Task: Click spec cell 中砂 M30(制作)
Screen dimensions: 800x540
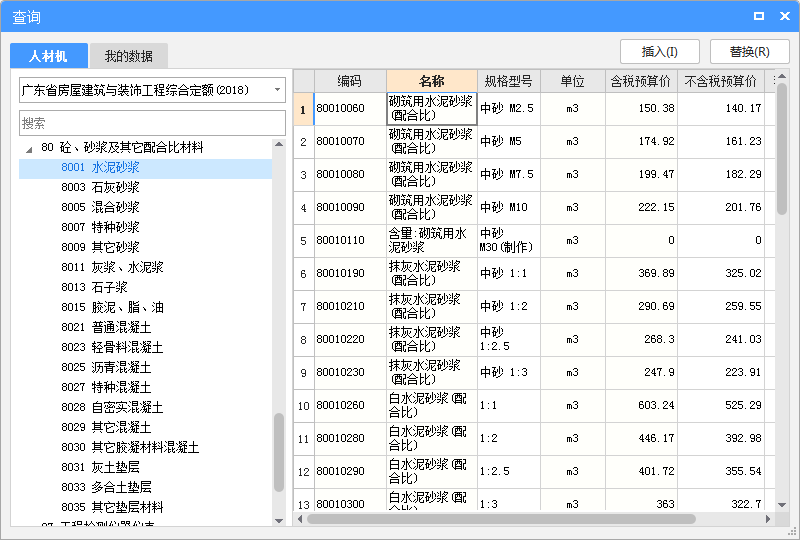Action: pyautogui.click(x=509, y=240)
